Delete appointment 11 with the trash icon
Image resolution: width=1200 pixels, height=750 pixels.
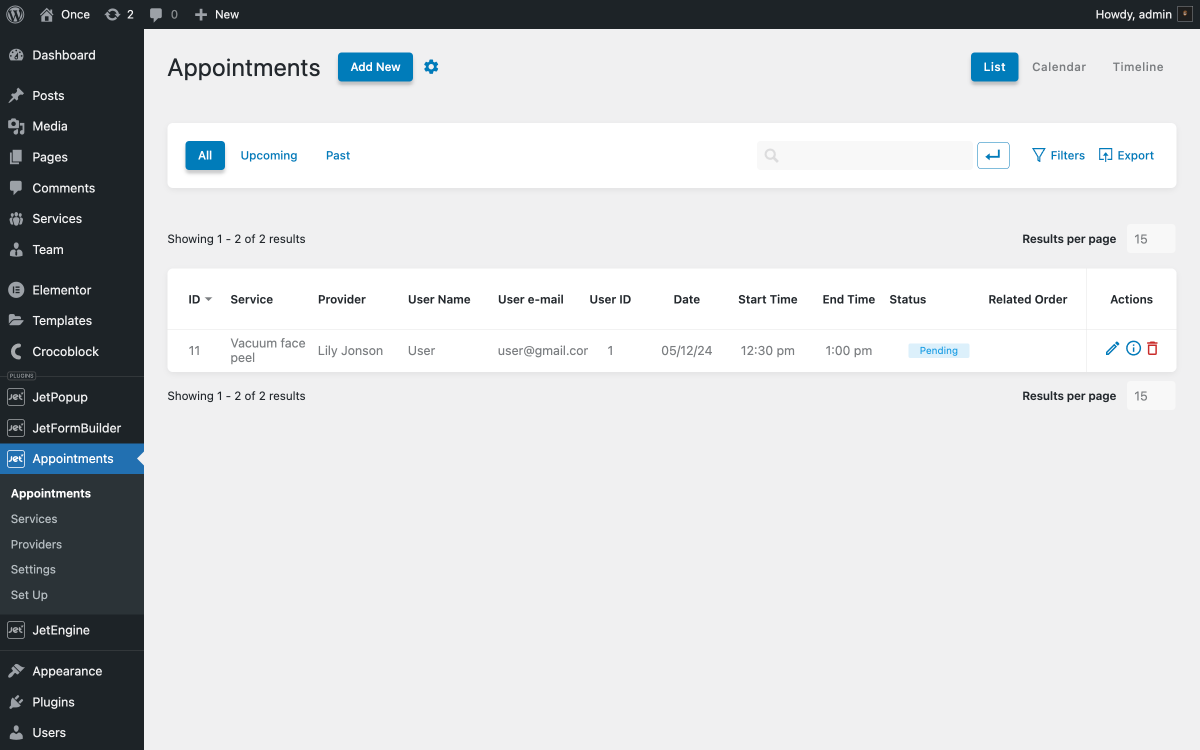point(1153,349)
